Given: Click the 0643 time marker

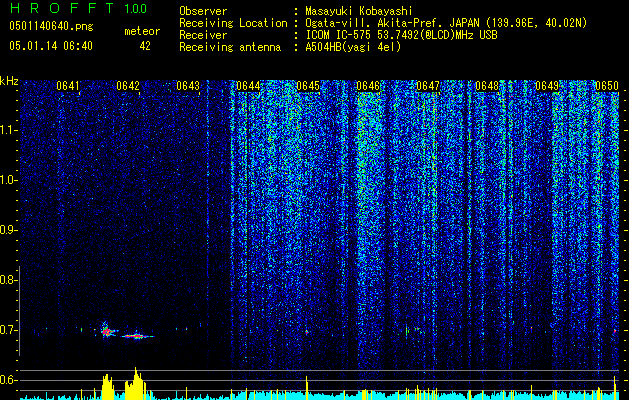Looking at the screenshot, I should click(188, 86).
